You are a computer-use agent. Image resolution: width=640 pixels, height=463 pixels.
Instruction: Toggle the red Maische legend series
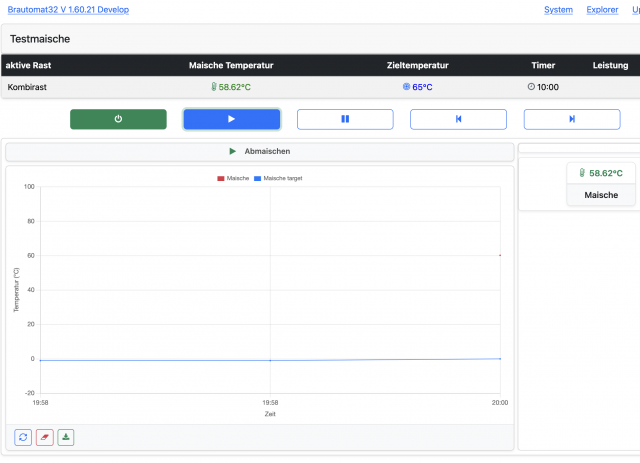pos(233,178)
